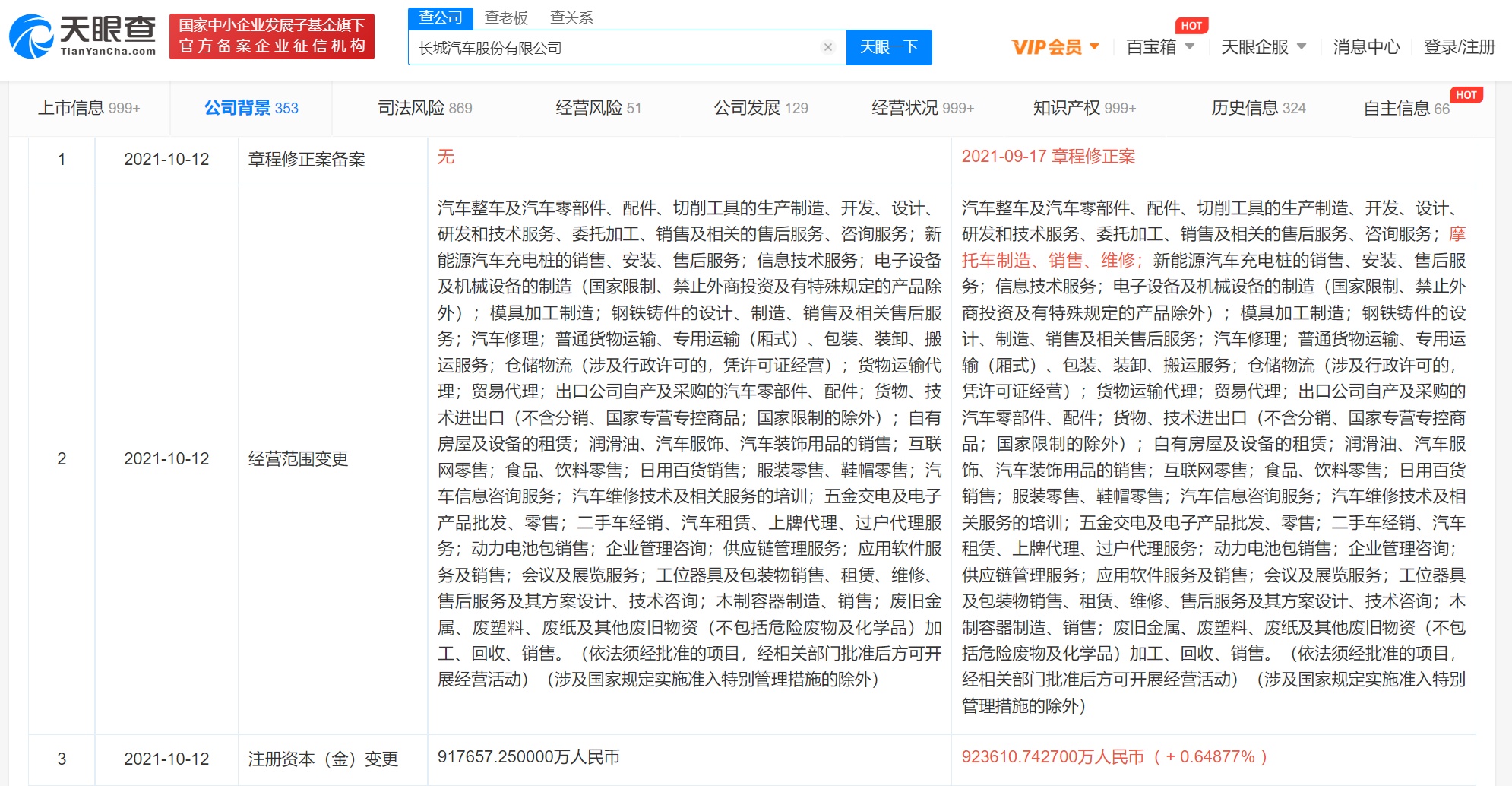Screen dimensions: 1512x786
Task: Click the HOT badge on 自主信息
Action: (1466, 95)
